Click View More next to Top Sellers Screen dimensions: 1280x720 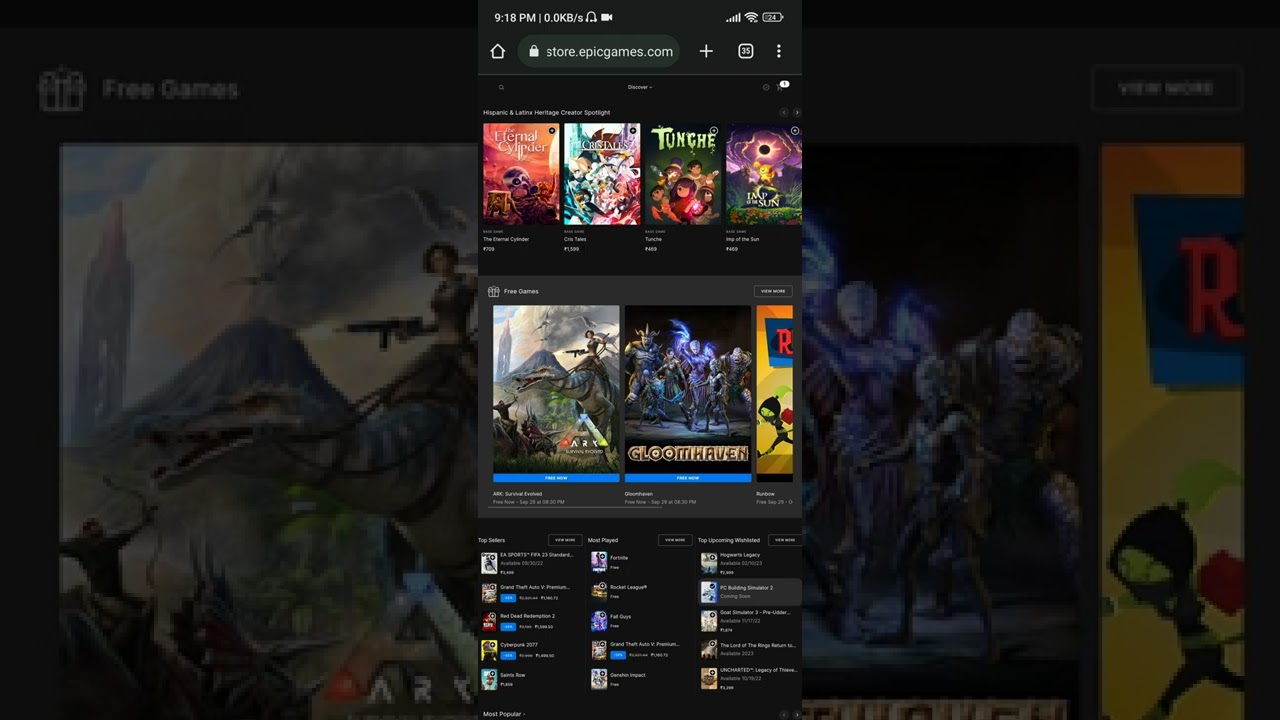[x=565, y=540]
